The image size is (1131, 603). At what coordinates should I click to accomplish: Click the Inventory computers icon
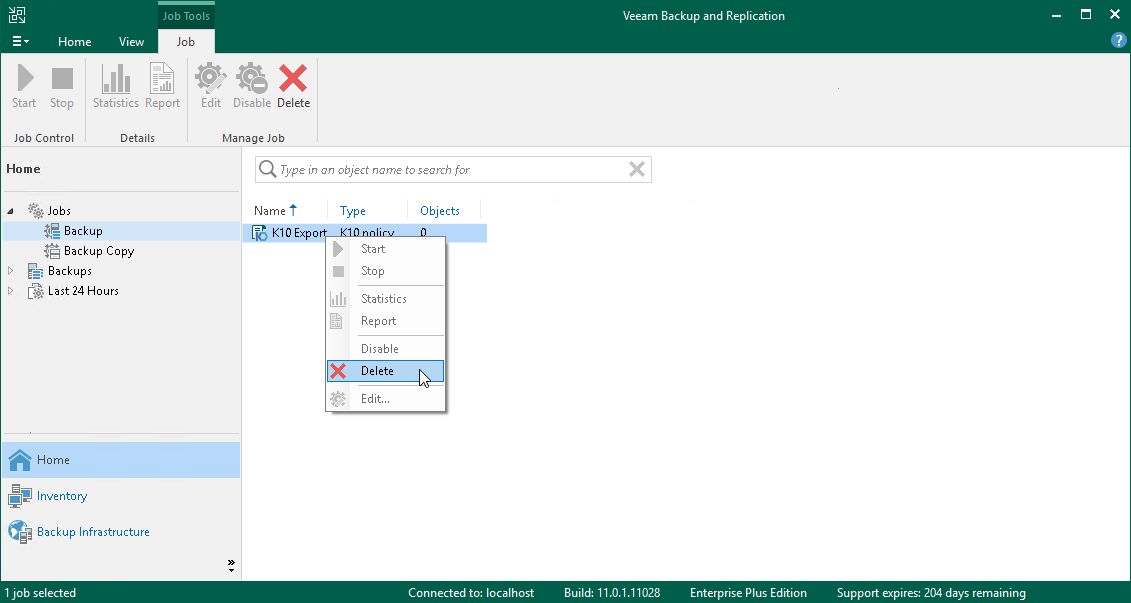tap(19, 496)
